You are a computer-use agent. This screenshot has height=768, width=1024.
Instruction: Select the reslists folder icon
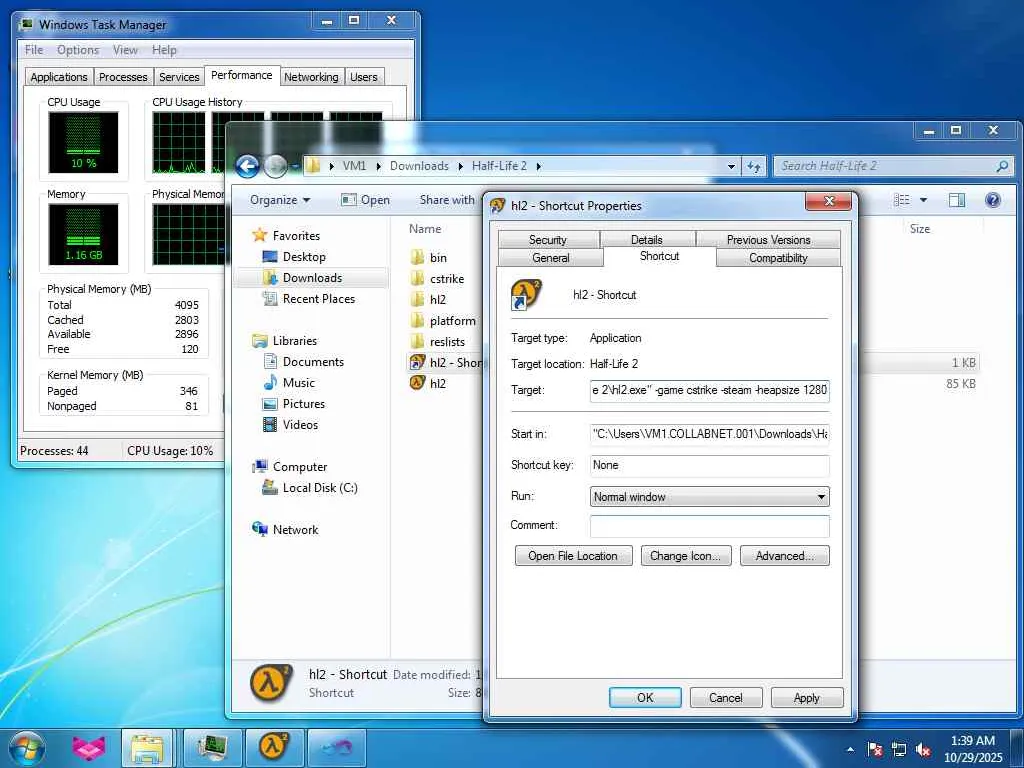[417, 341]
